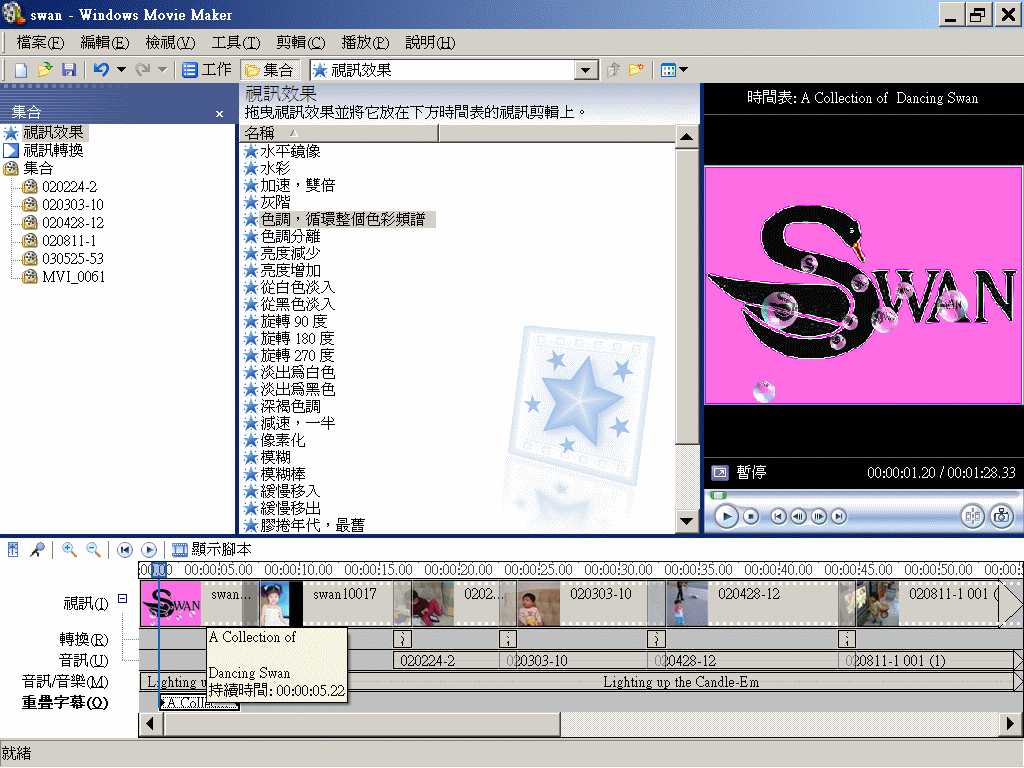The height and width of the screenshot is (768, 1024).
Task: Switch to storyboard view via 顯示腳本
Action: (210, 549)
